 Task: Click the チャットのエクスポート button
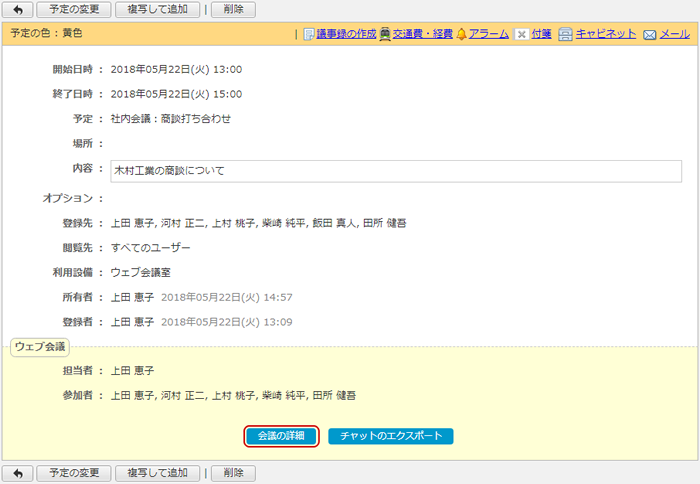coord(391,436)
